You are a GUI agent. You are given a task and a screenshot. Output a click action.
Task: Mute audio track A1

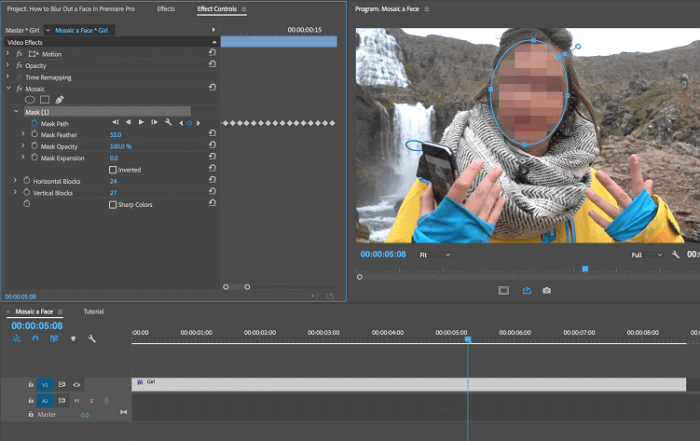tap(77, 400)
